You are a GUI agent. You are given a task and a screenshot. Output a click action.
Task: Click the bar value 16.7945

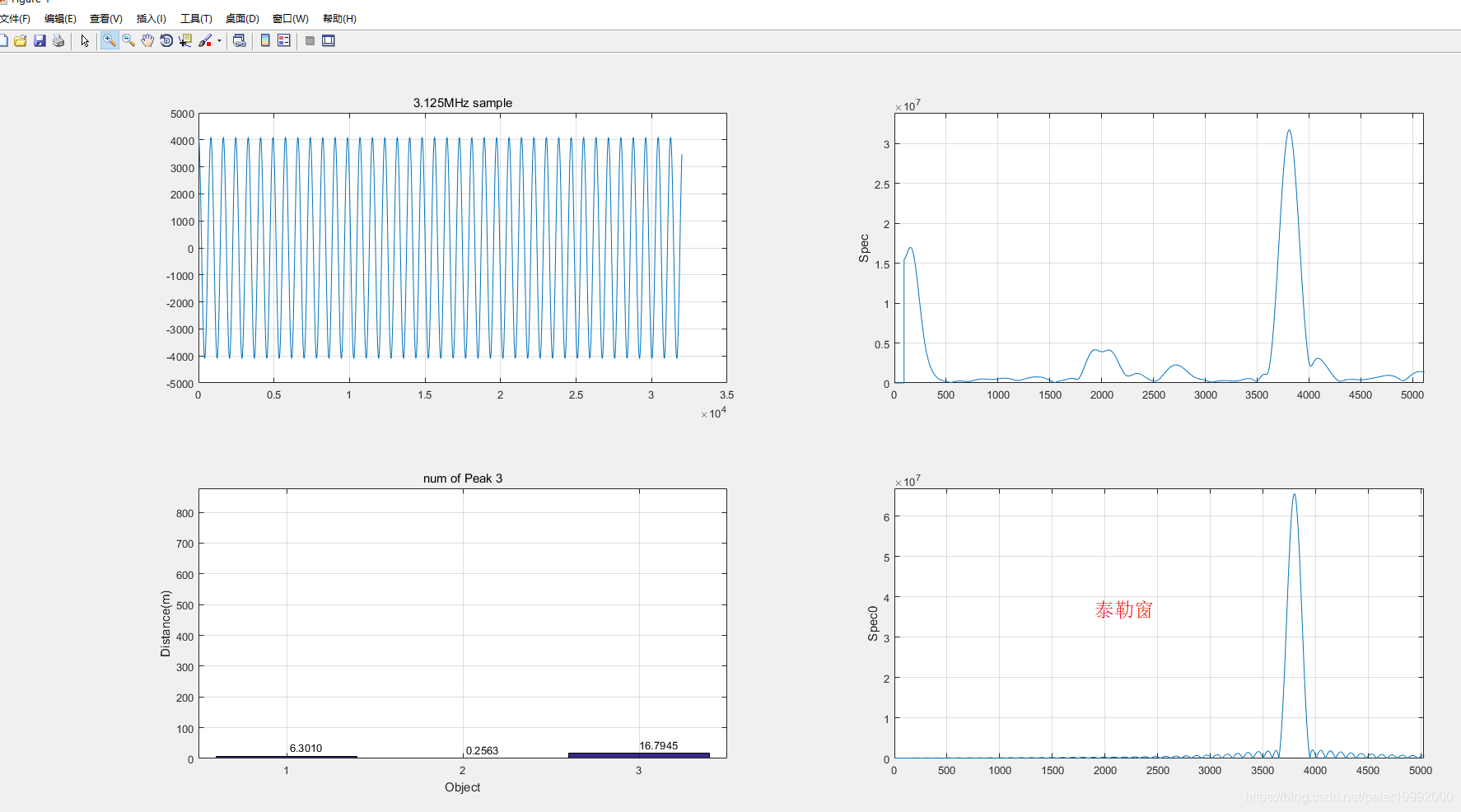click(659, 746)
